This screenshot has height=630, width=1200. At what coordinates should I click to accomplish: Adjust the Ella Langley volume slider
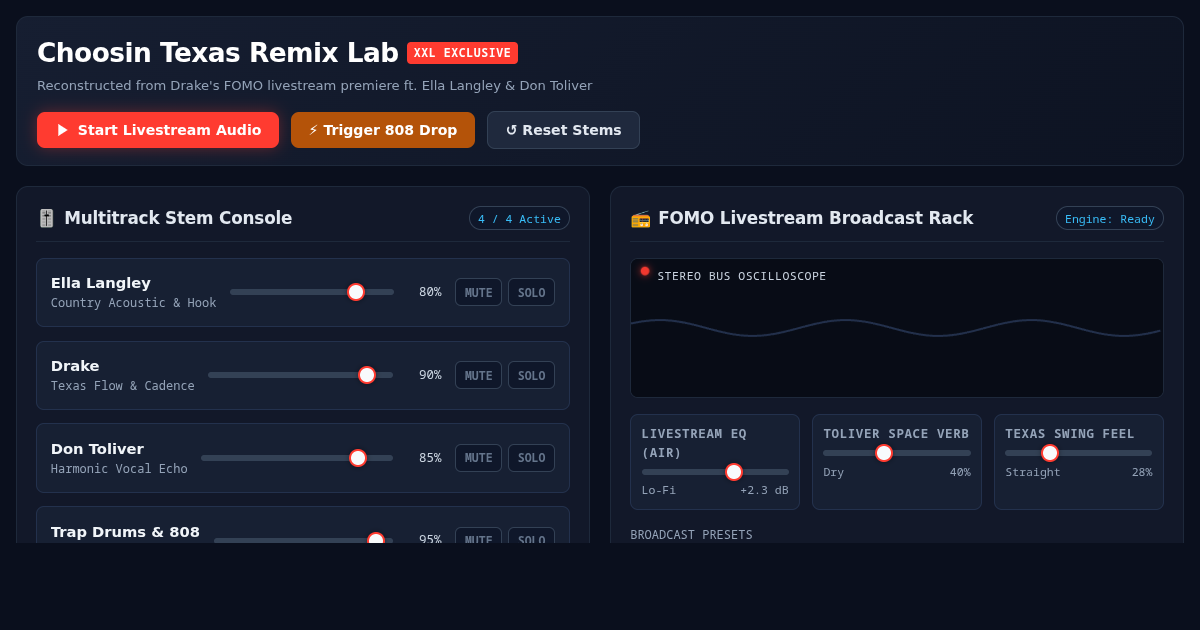[312, 292]
